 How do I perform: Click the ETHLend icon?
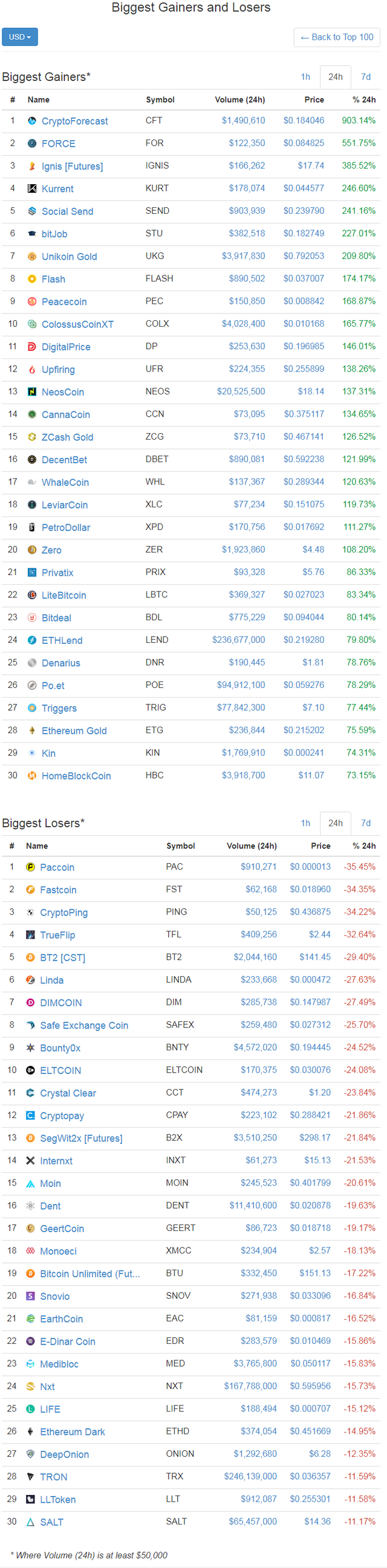click(31, 640)
